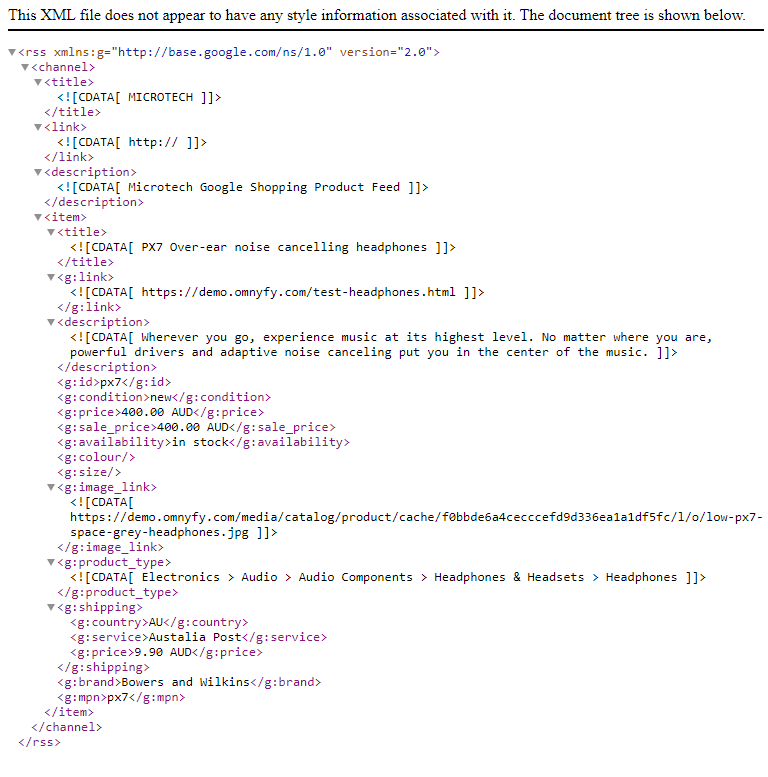Collapse the g:product_type node
This screenshot has height=777, width=768.
click(51, 562)
